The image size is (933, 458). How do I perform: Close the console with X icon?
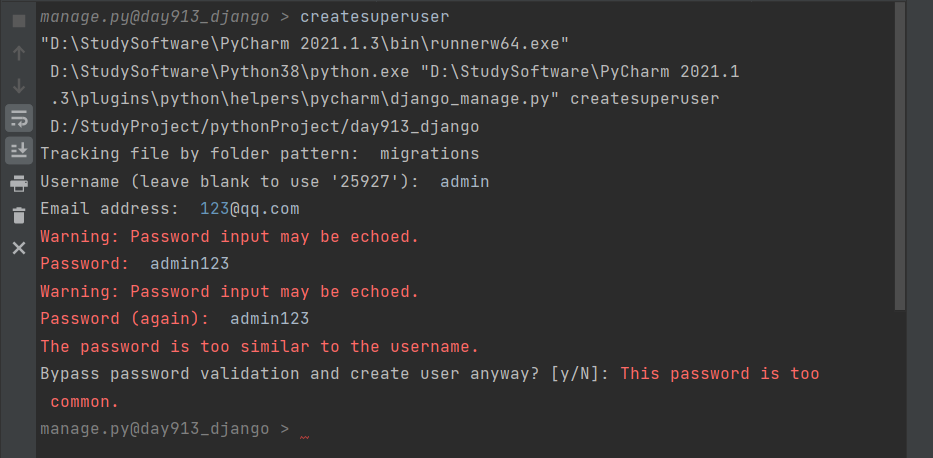[18, 247]
